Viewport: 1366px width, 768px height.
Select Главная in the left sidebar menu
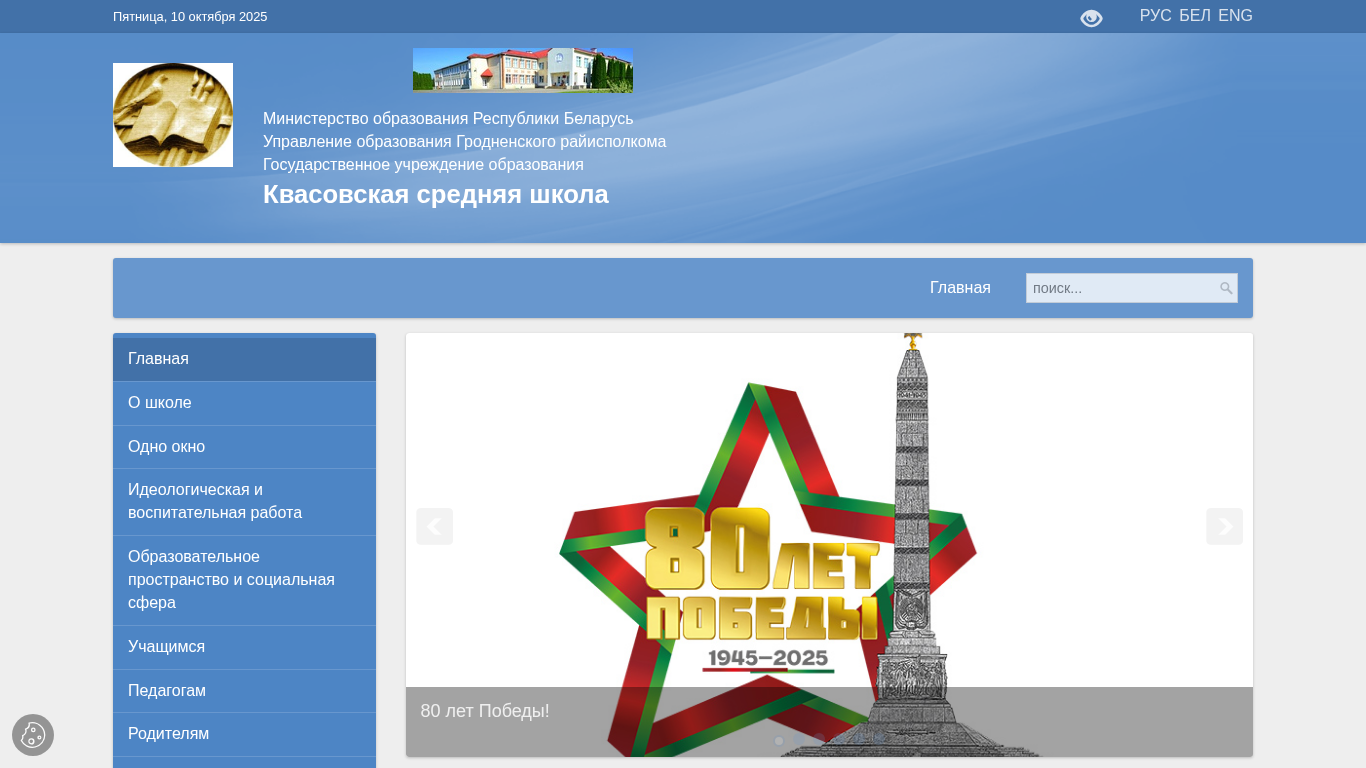[244, 359]
